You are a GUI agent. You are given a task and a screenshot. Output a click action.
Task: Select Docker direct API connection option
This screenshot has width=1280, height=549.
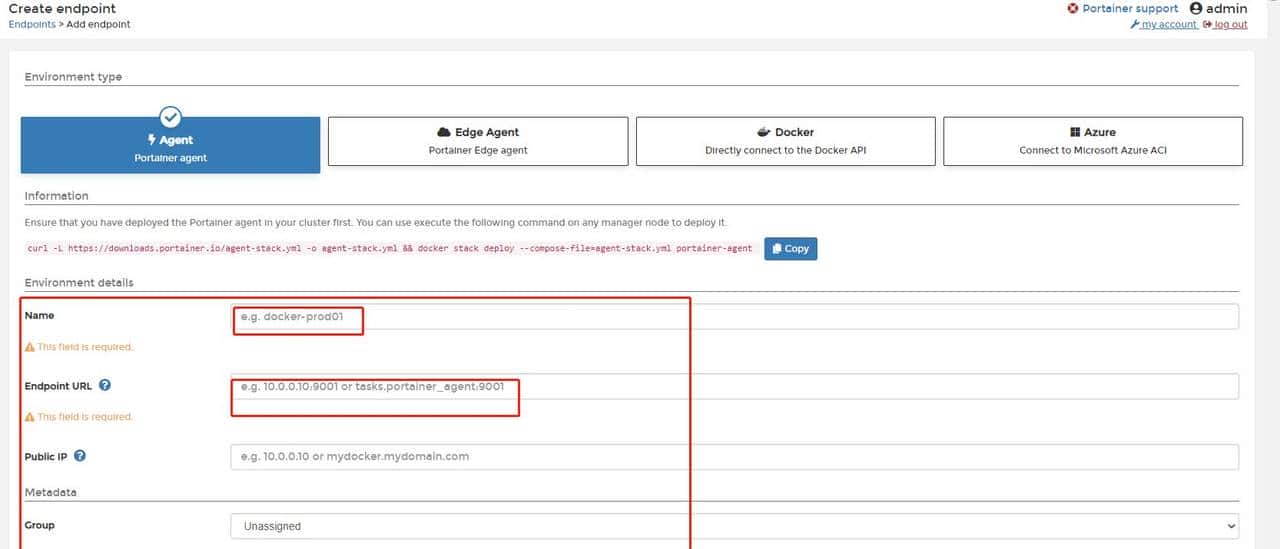[x=786, y=141]
